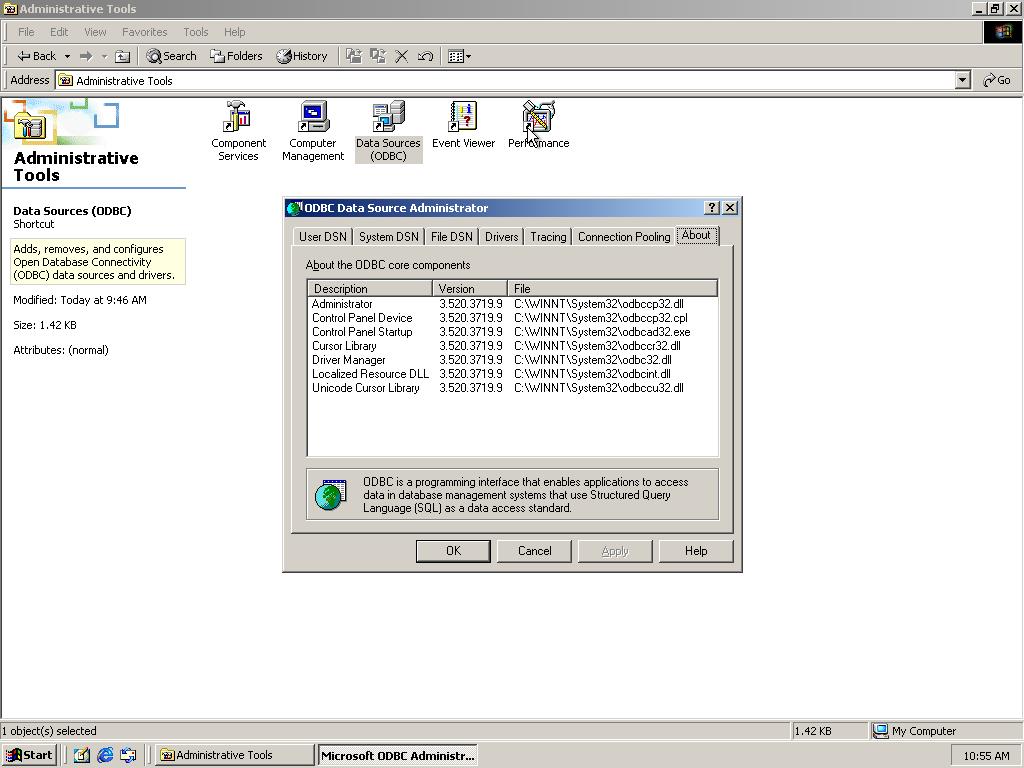1024x768 pixels.
Task: Launch Internet Explorer from quick launch
Action: 104,755
